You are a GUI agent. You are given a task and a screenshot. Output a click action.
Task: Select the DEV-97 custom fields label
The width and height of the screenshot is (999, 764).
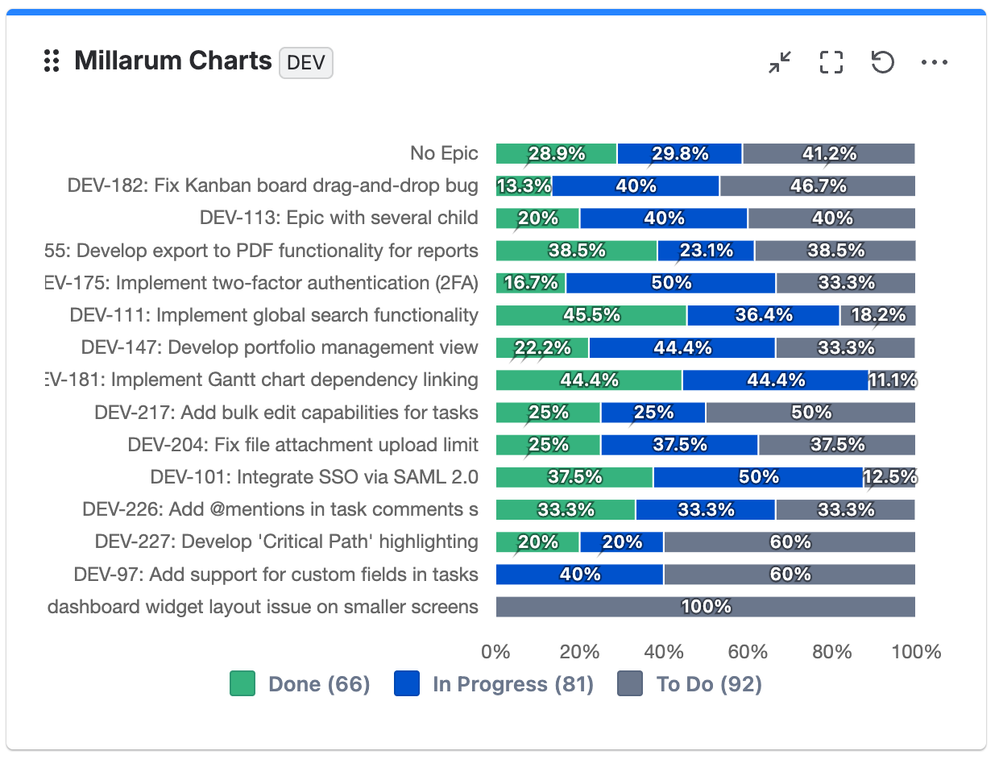[276, 575]
